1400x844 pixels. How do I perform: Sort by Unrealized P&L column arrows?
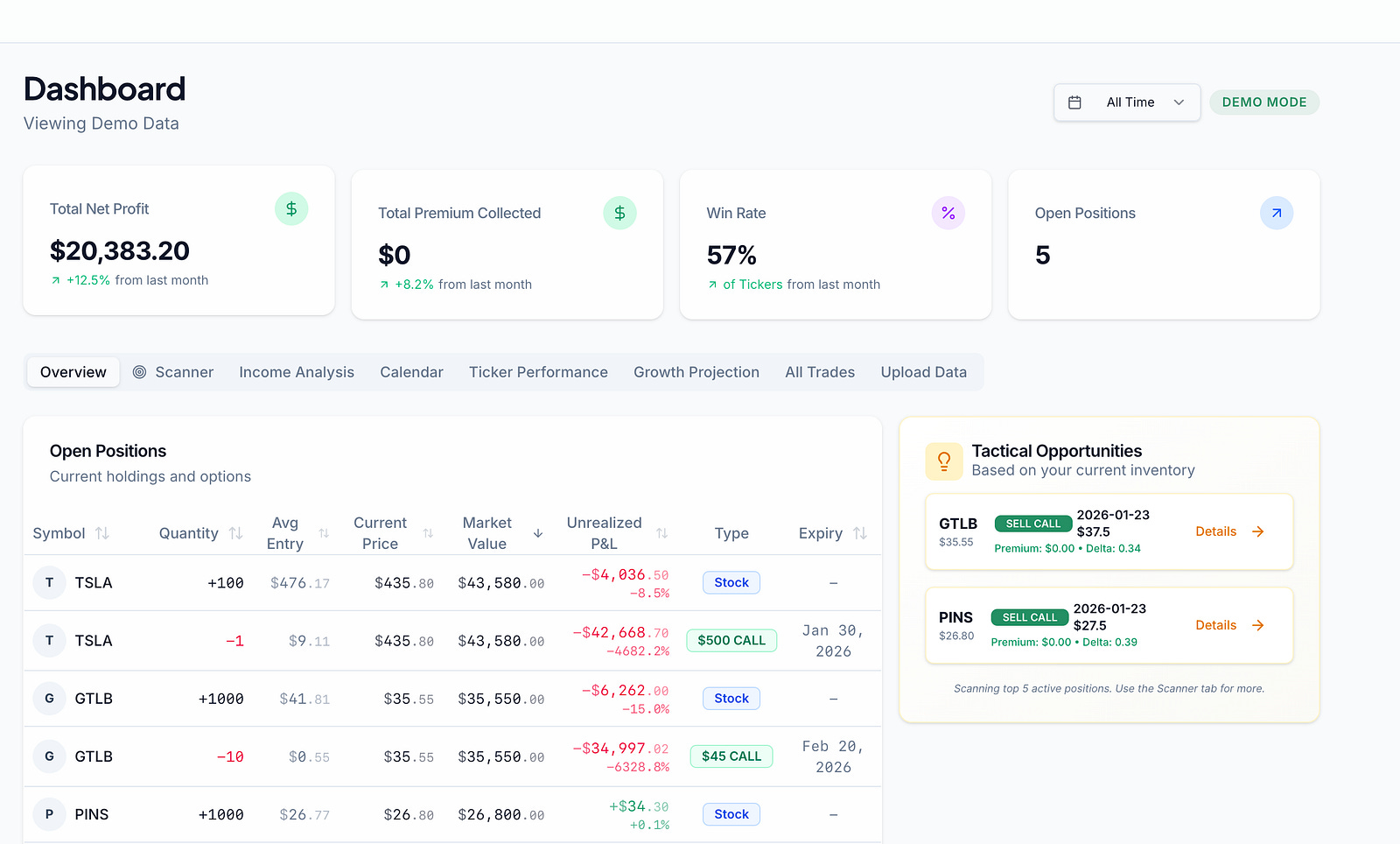coord(662,533)
